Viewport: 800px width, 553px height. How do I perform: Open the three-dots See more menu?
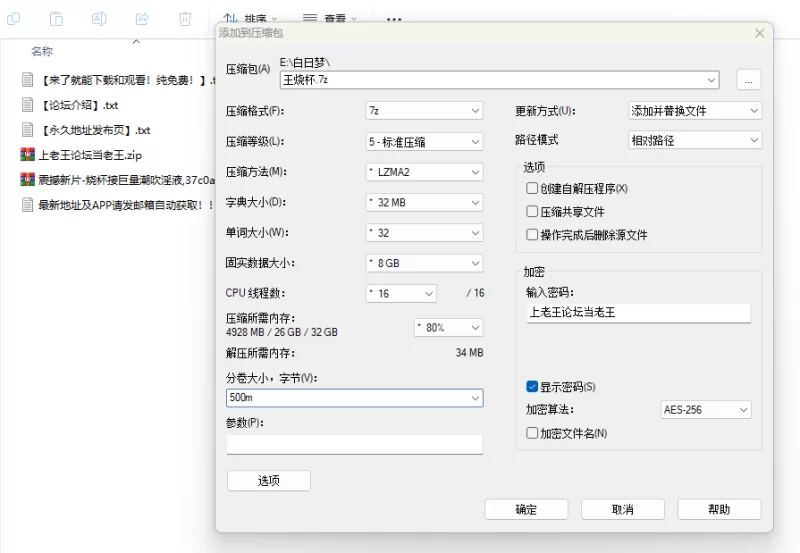pyautogui.click(x=394, y=19)
